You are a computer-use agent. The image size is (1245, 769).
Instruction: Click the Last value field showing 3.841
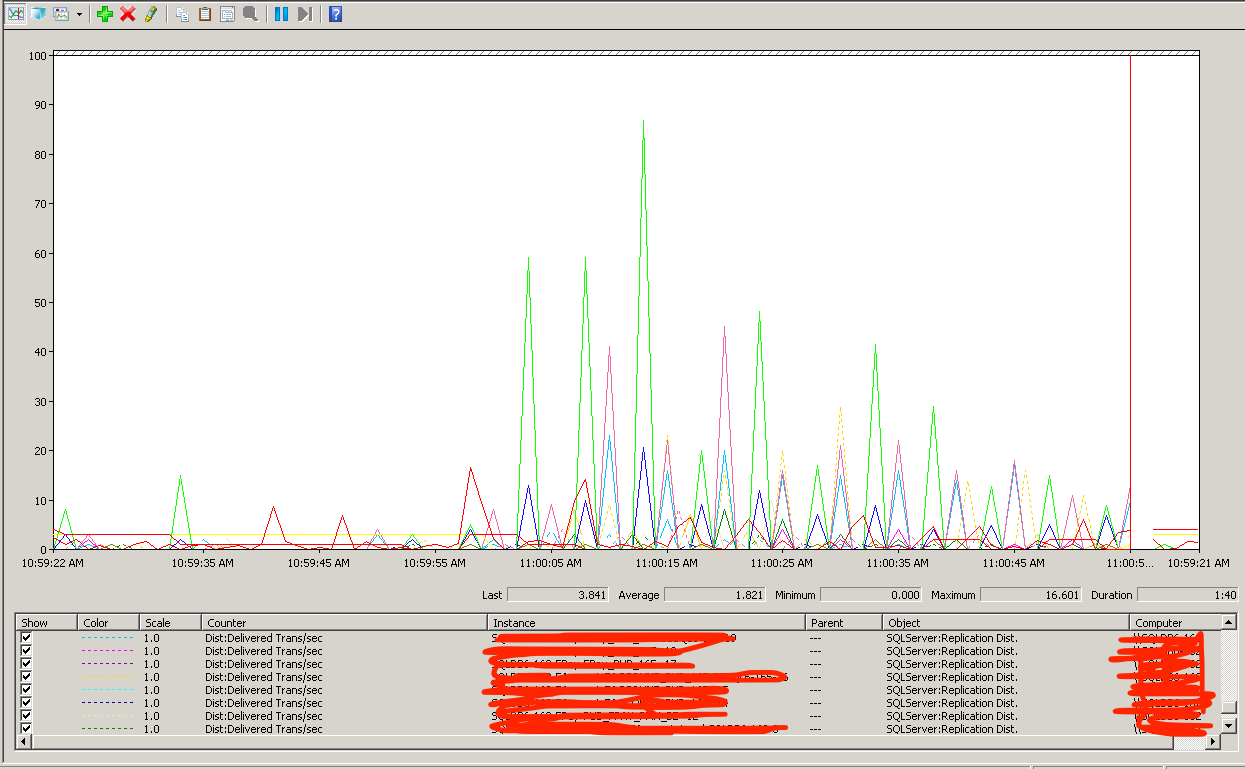click(557, 595)
